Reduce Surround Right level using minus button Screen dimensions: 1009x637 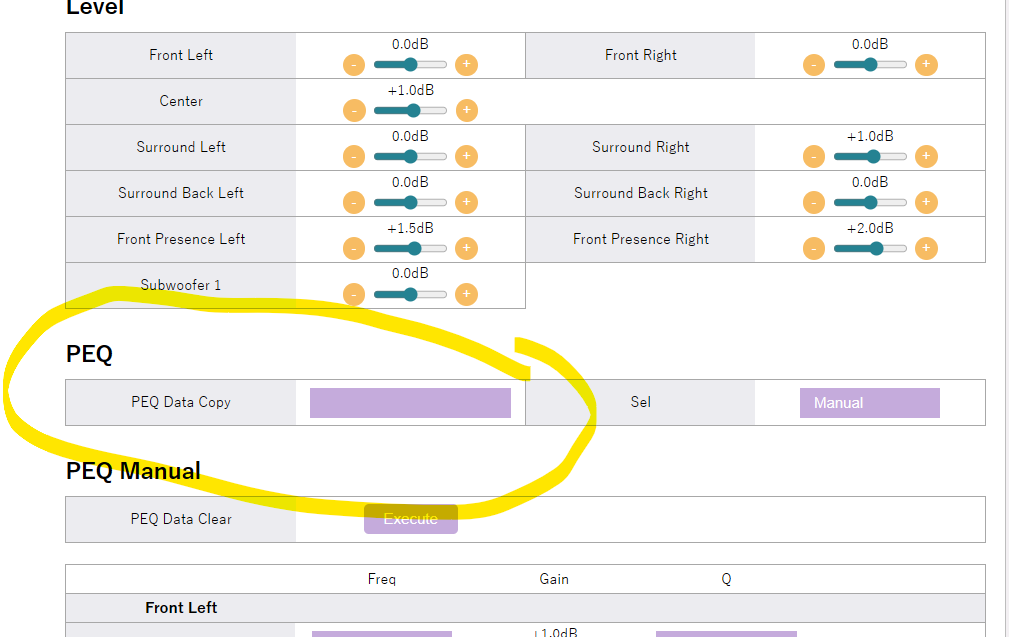pyautogui.click(x=814, y=157)
